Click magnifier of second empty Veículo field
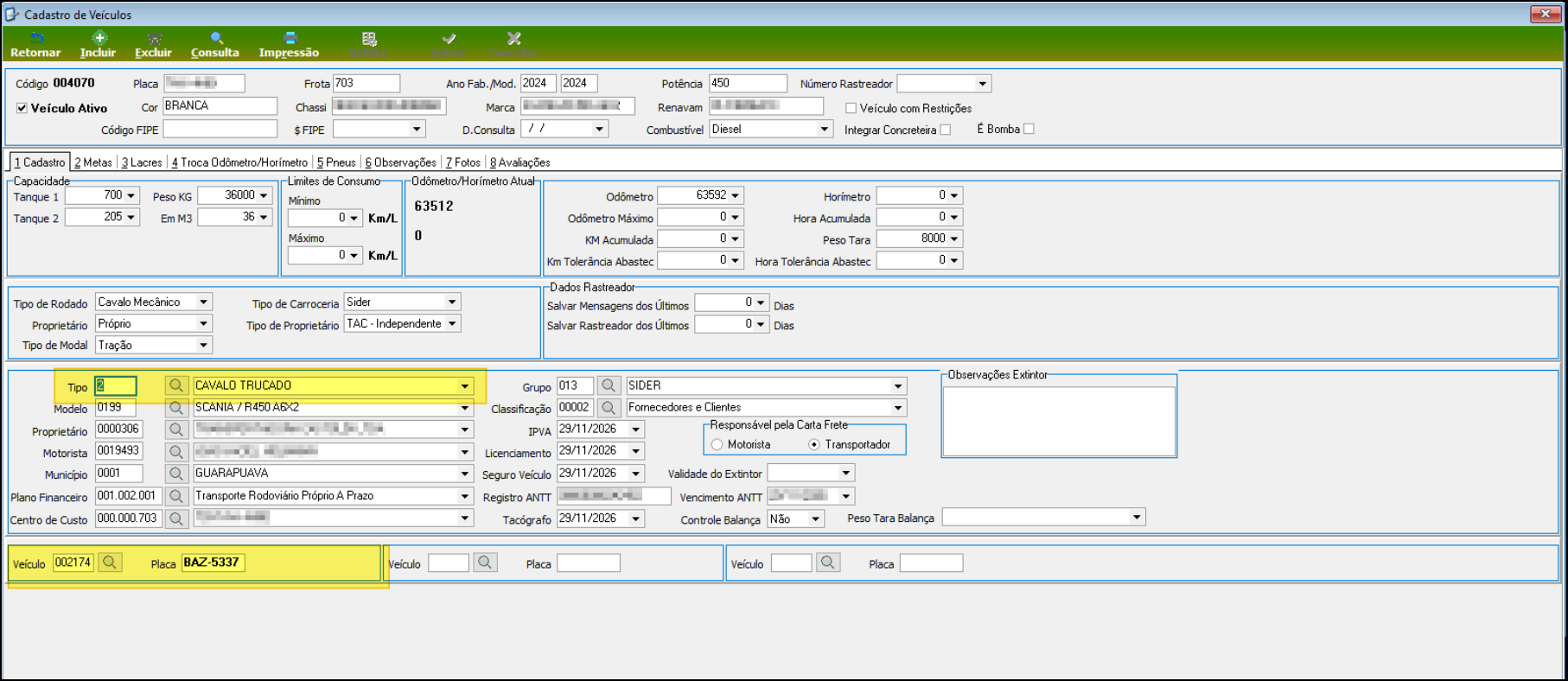Screen dimensions: 1568x681 (485, 563)
